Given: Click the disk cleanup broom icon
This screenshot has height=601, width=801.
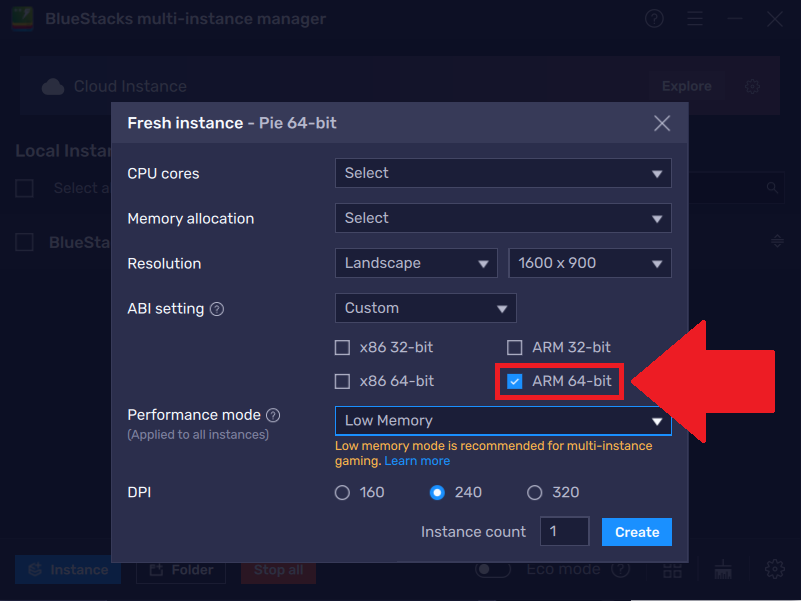Looking at the screenshot, I should point(723,569).
